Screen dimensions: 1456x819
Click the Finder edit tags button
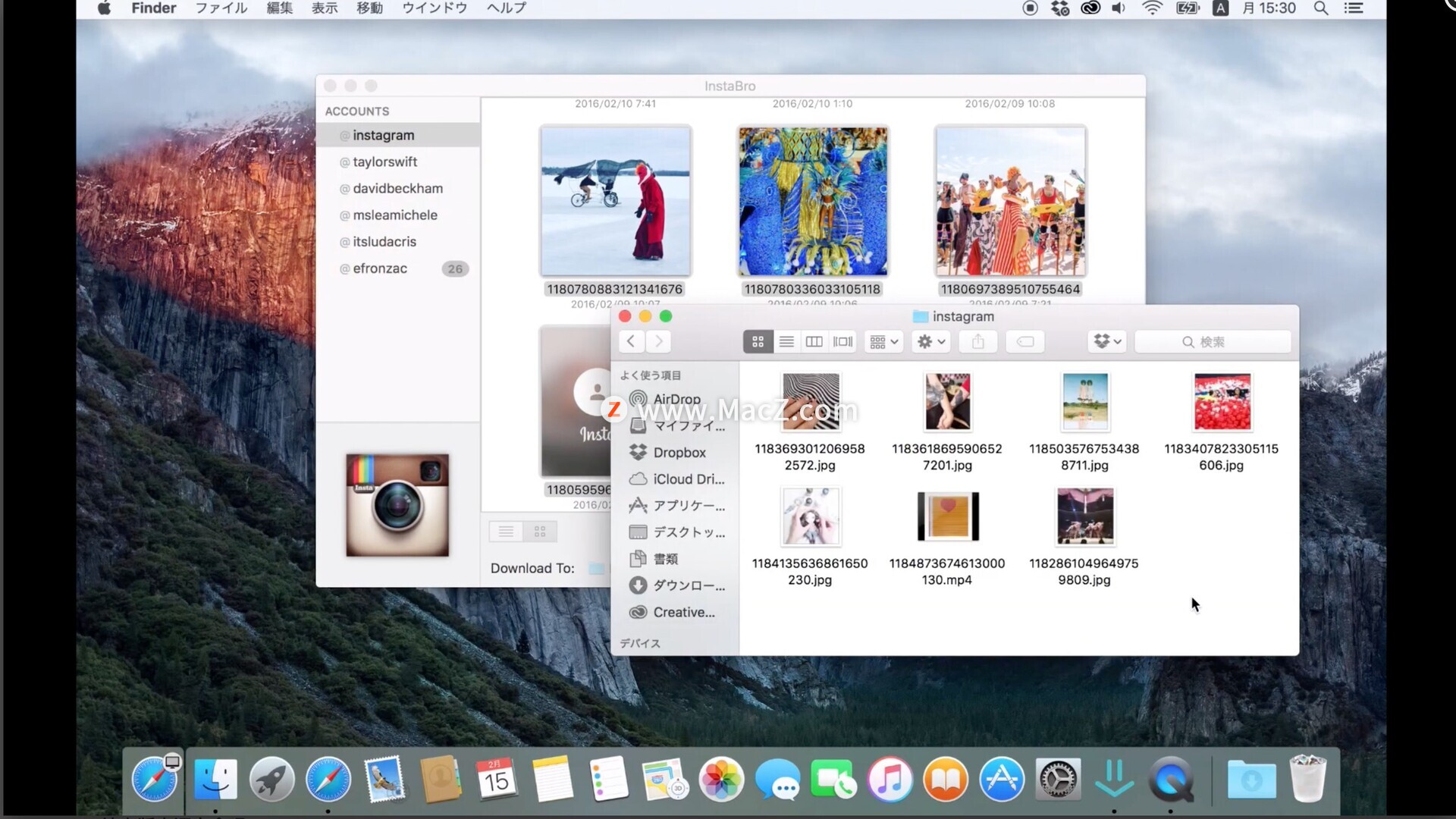[x=1025, y=342]
